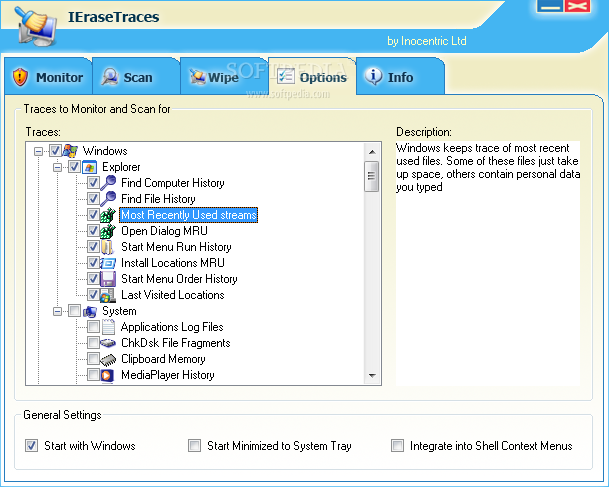This screenshot has height=487, width=609.
Task: Select Clipboard Memory entry
Action: click(163, 359)
